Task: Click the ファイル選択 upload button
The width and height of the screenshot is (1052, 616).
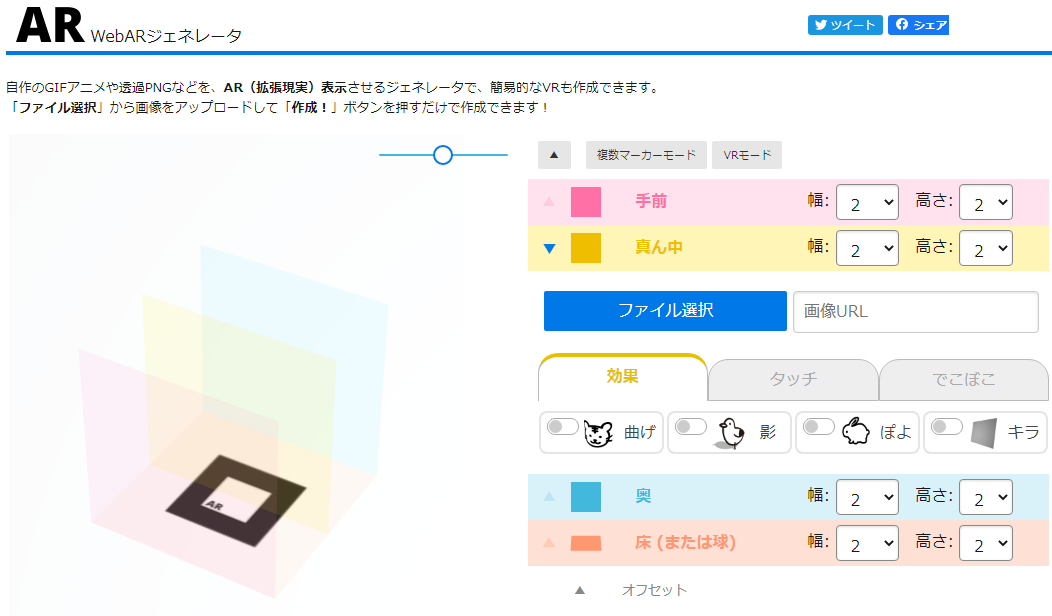Action: pyautogui.click(x=664, y=311)
